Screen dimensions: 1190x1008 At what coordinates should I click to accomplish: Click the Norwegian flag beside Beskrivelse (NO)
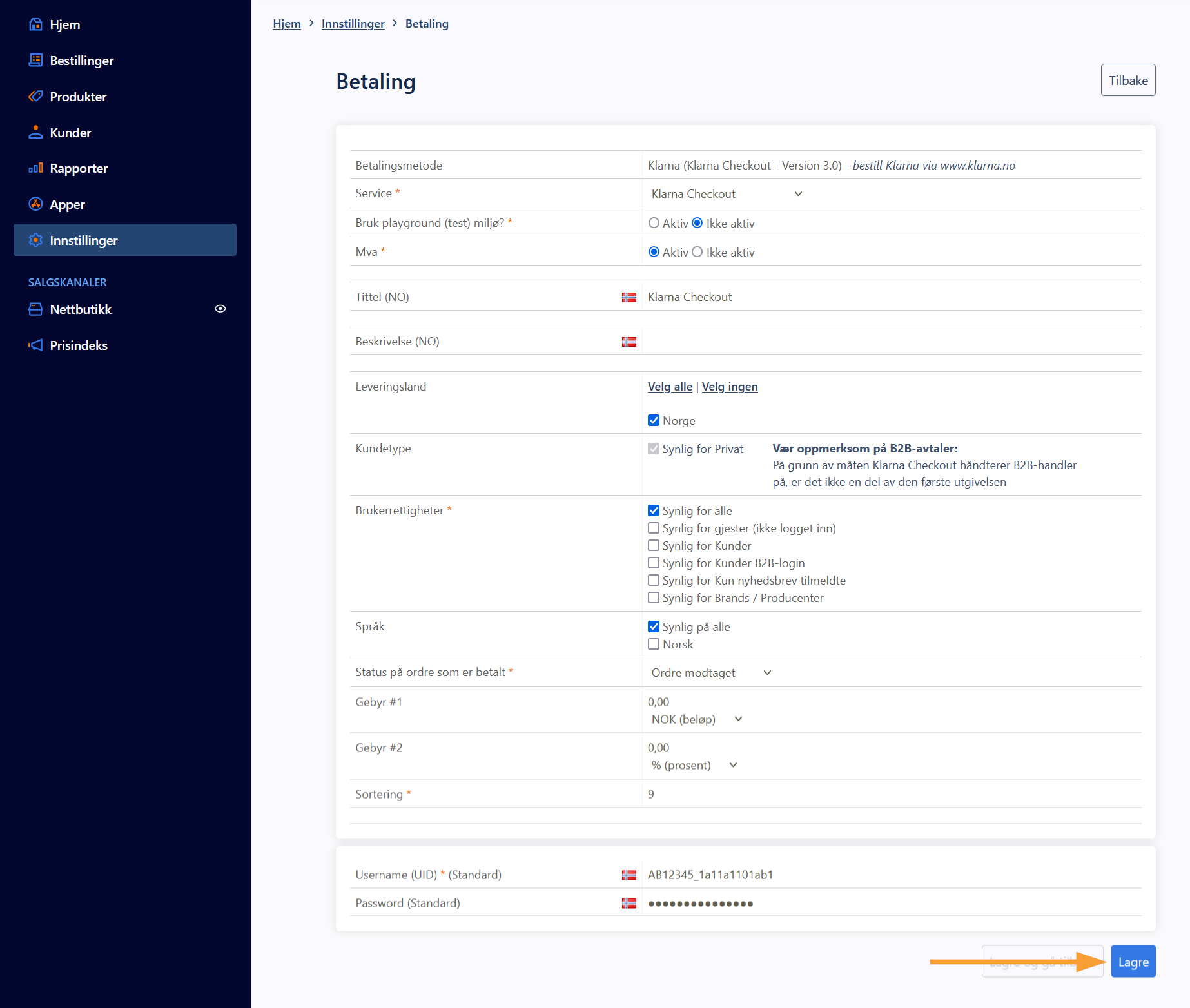point(629,342)
